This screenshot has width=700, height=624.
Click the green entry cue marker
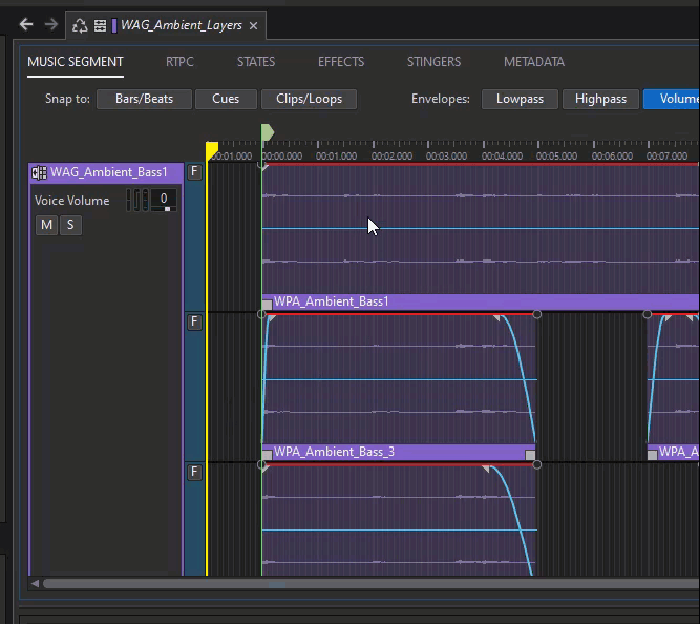pos(267,133)
